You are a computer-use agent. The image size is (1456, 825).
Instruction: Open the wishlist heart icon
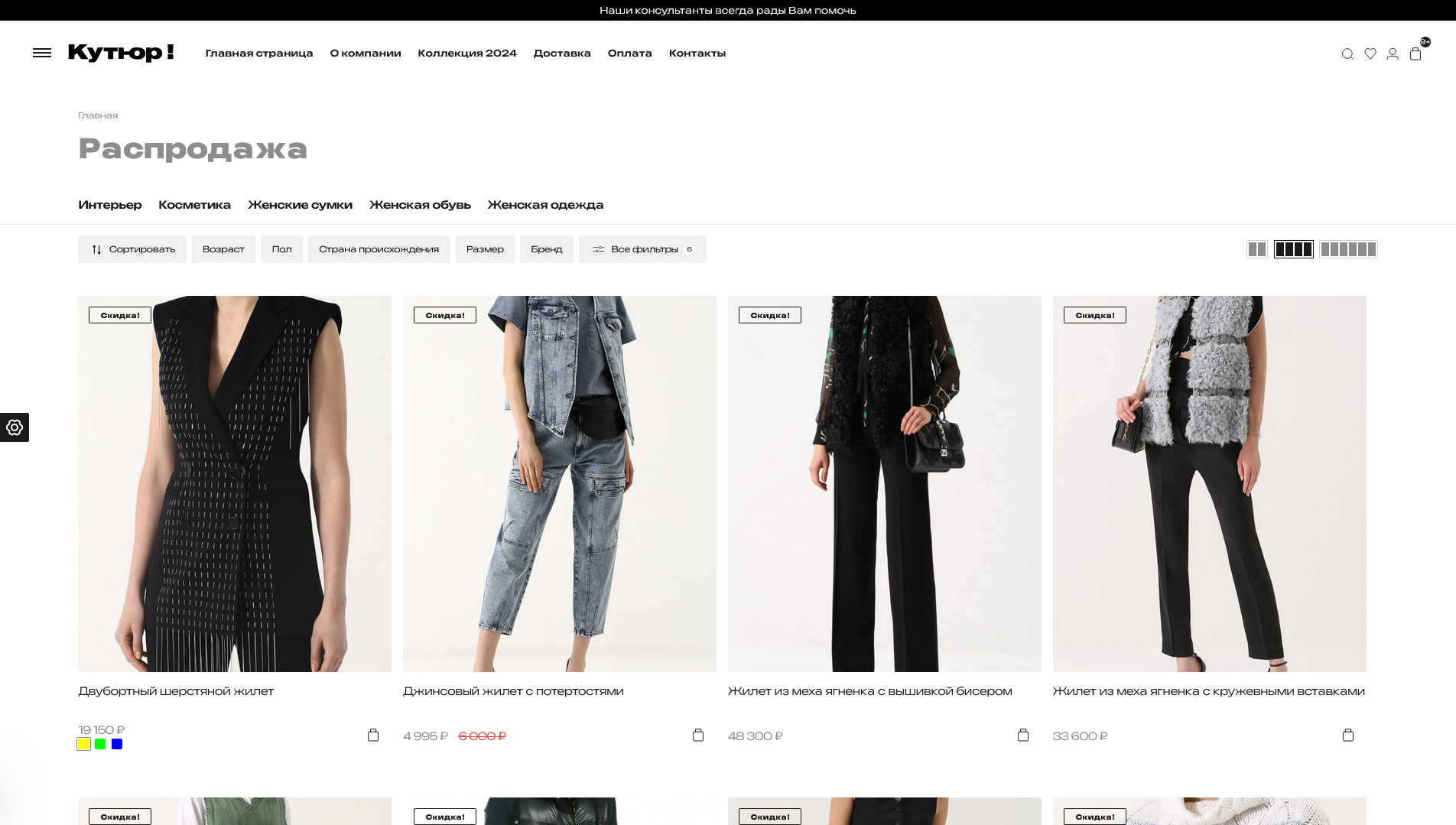click(x=1370, y=54)
